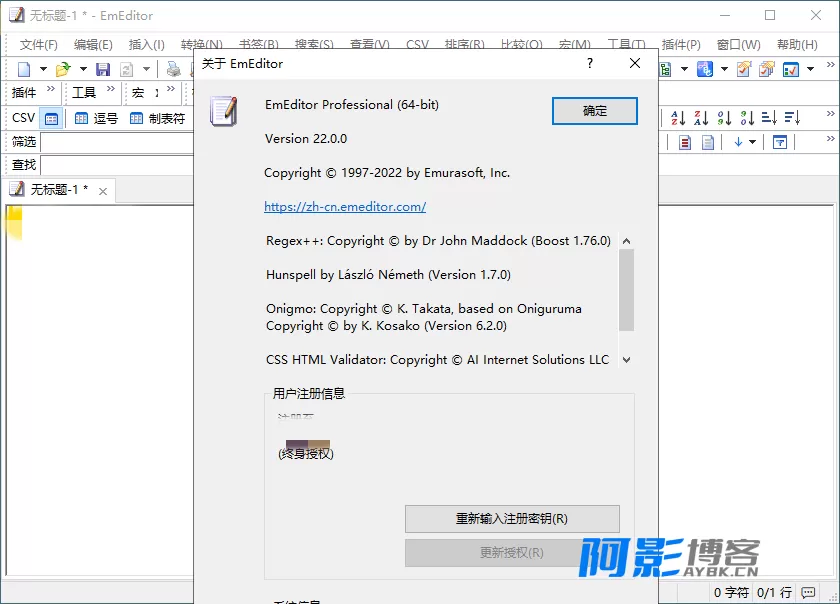Sort A to Z ascending
Viewport: 840px width, 604px height.
click(678, 118)
